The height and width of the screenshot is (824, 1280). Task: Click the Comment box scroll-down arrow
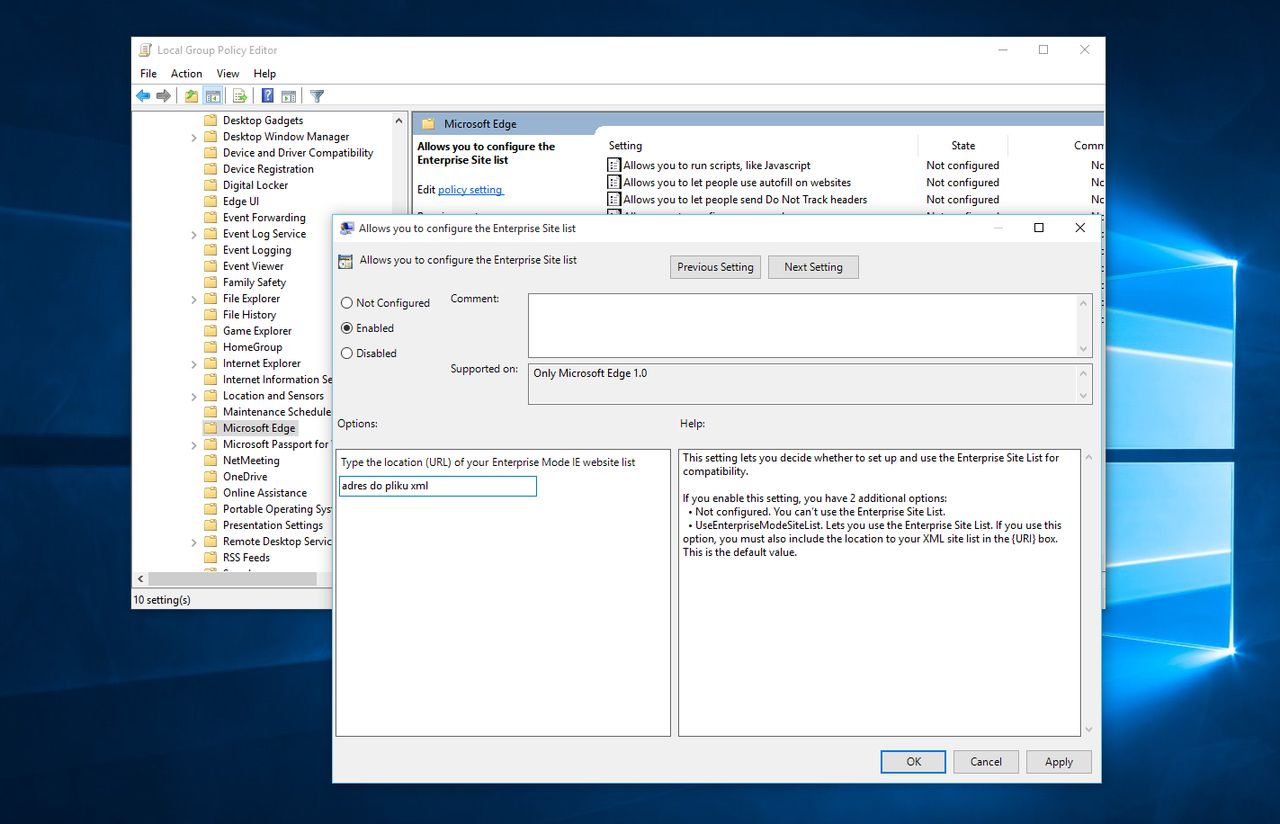click(x=1084, y=349)
